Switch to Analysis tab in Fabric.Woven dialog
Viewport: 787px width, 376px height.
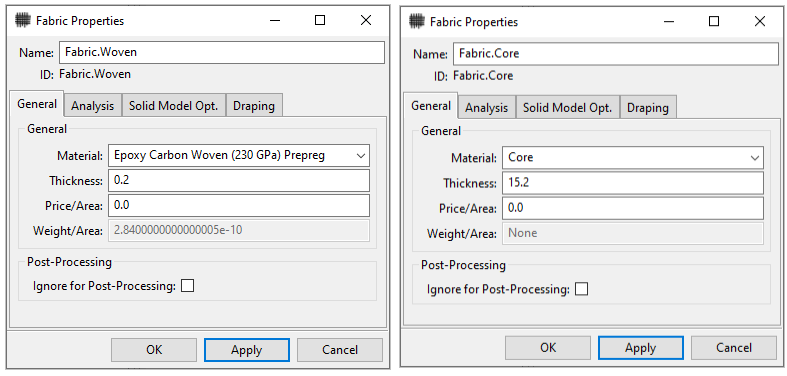click(93, 106)
